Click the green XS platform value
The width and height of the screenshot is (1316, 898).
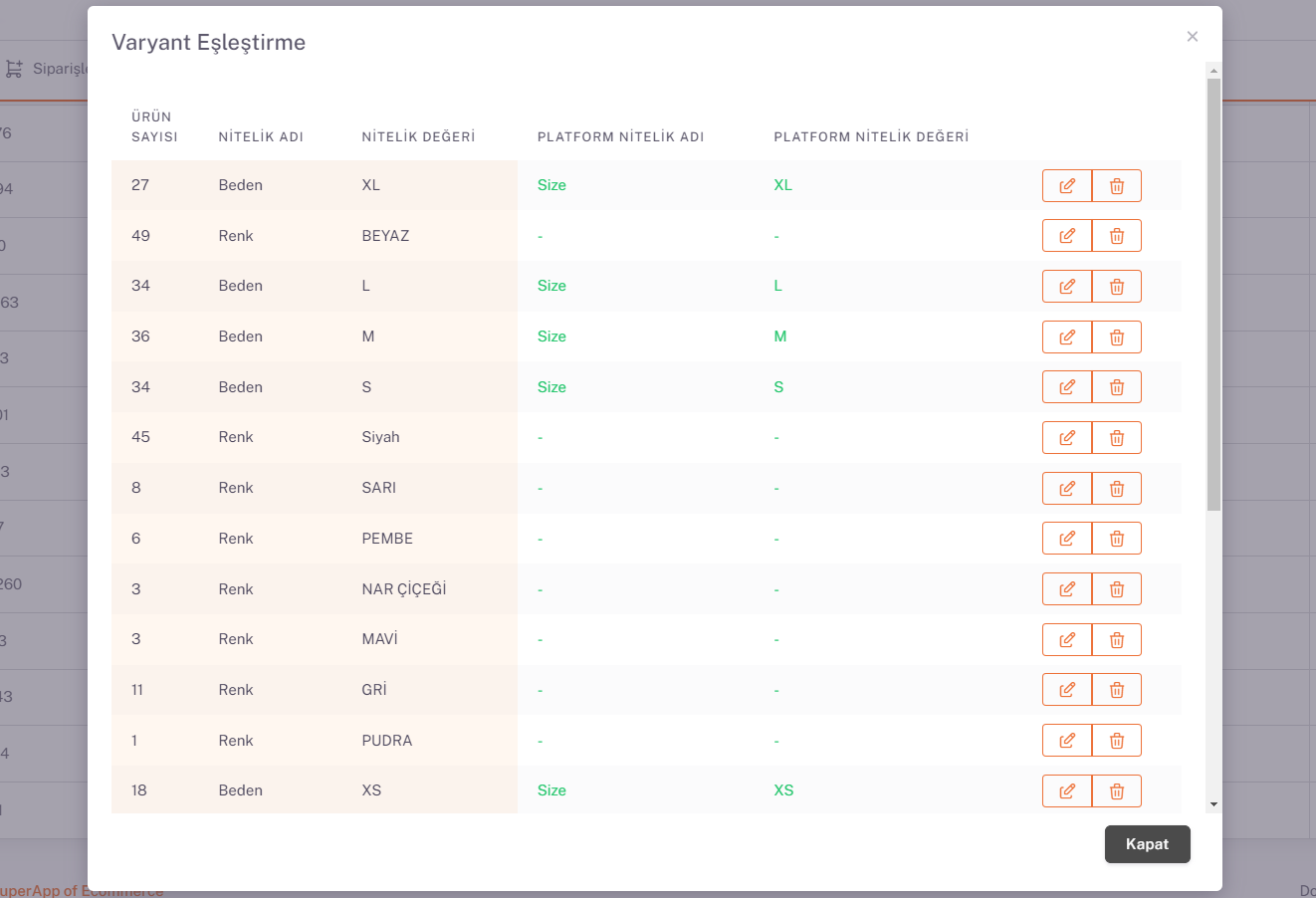coord(783,790)
